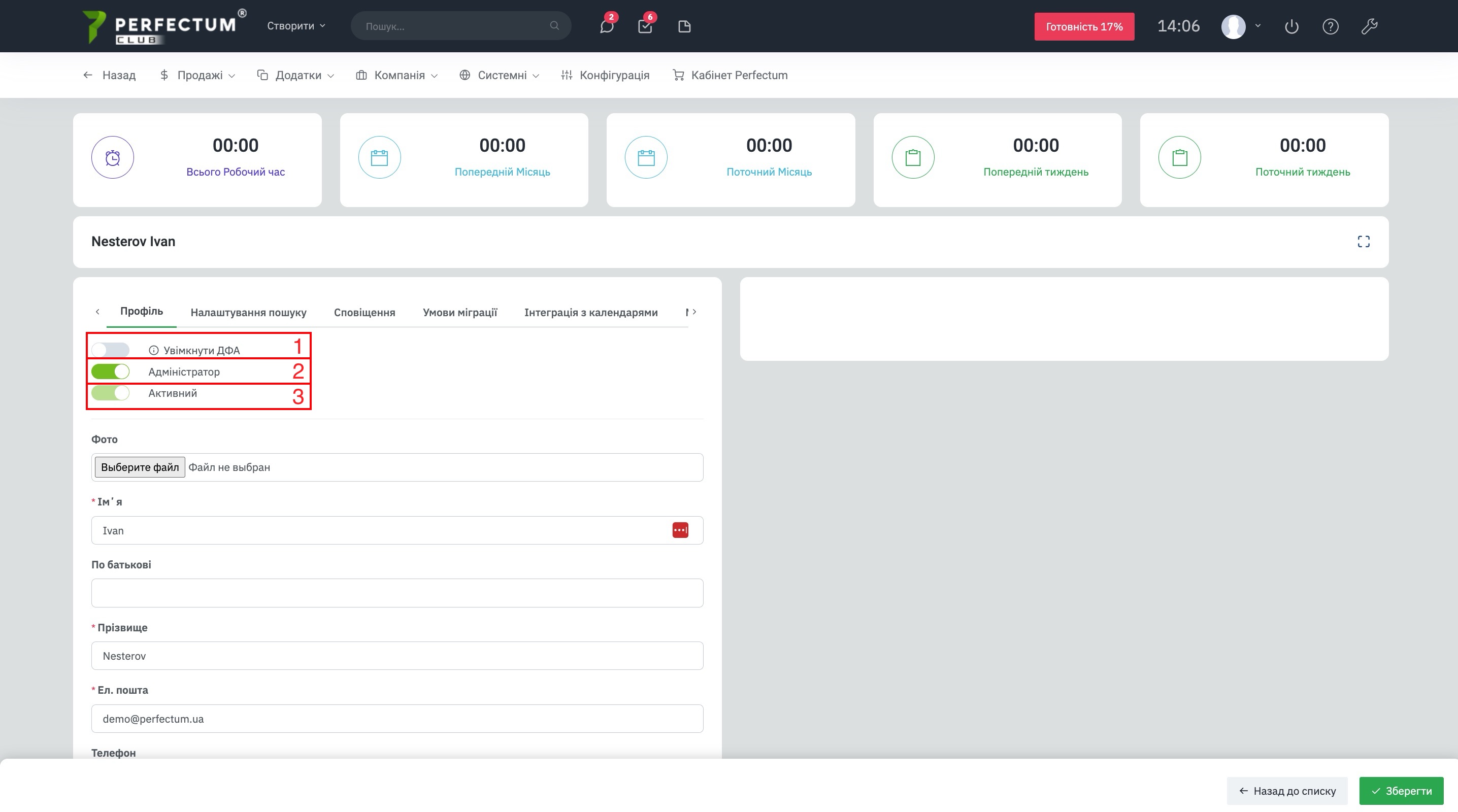The width and height of the screenshot is (1458, 812).
Task: Expand Nesterov Ivan panel to fullscreen
Action: tap(1364, 242)
